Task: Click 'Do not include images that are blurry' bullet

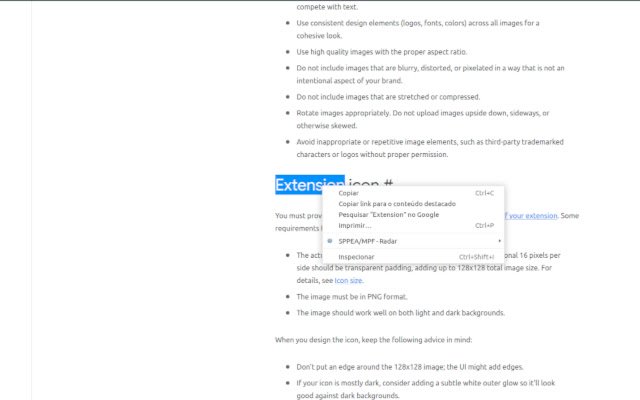Action: point(431,74)
